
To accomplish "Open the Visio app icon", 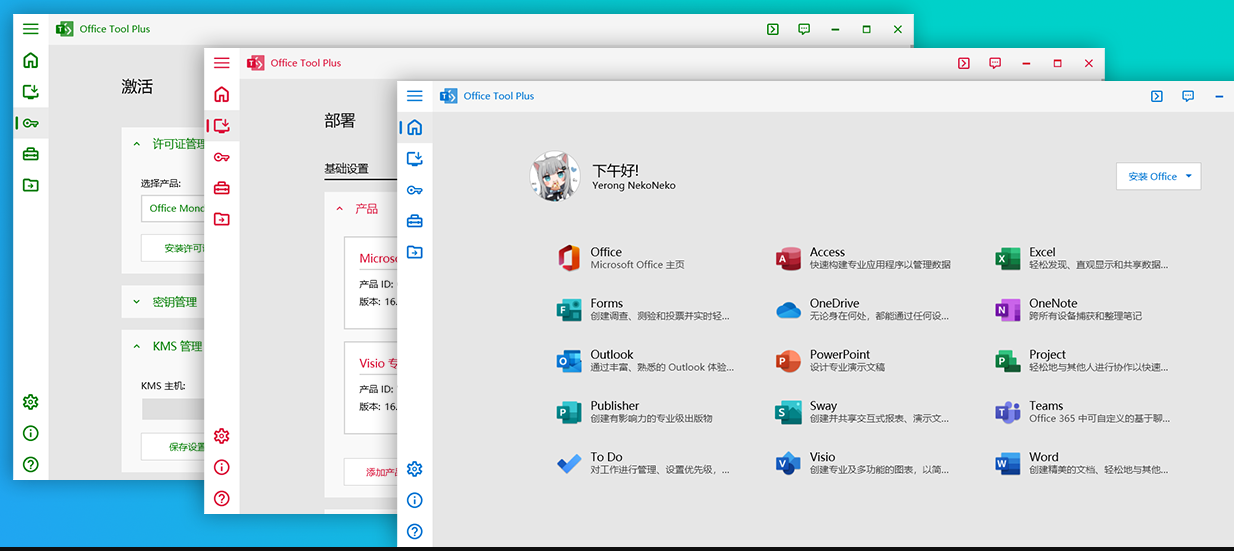I will pos(788,463).
